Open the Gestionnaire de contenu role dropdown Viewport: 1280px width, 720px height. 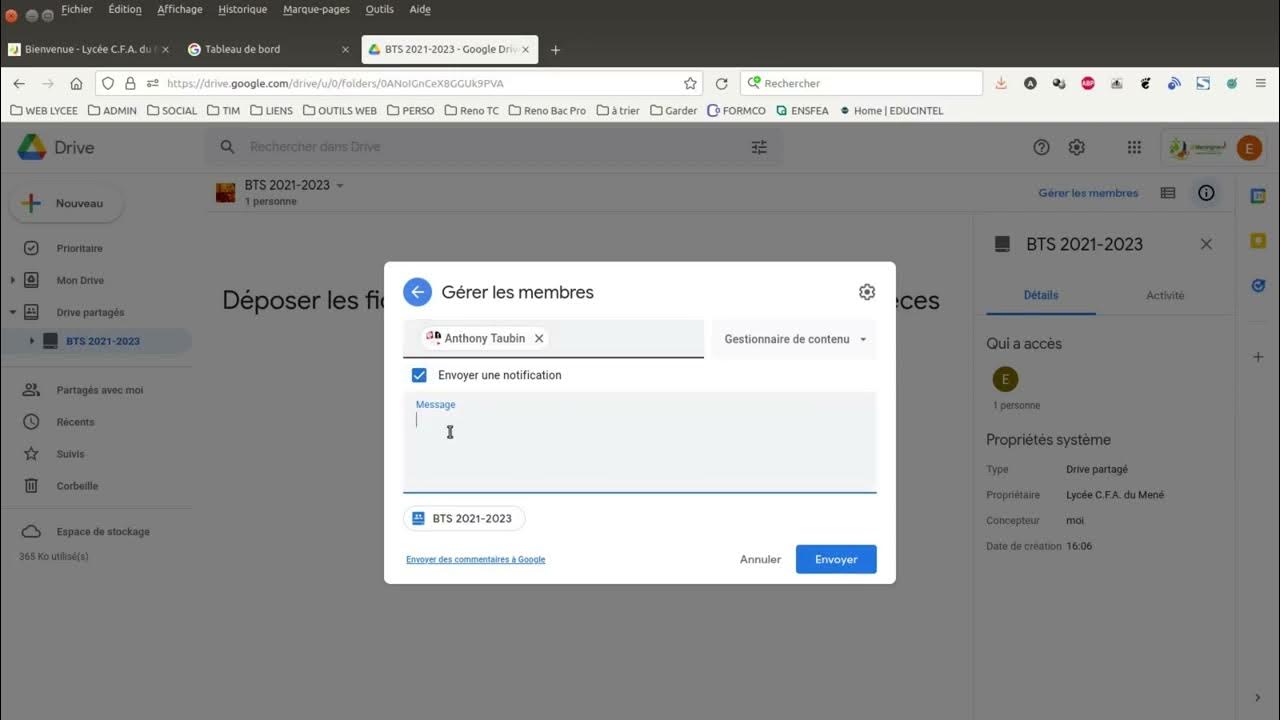click(794, 339)
